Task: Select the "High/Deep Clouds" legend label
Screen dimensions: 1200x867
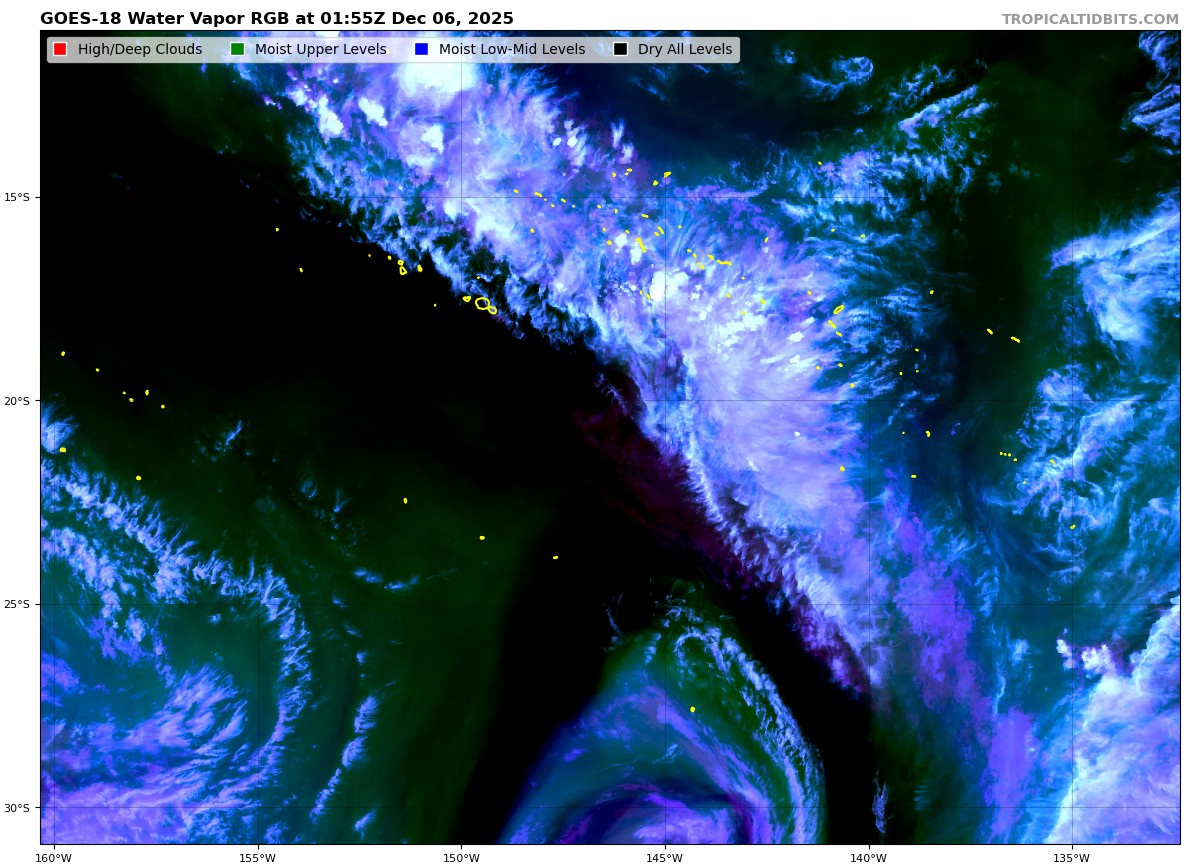Action: 139,50
